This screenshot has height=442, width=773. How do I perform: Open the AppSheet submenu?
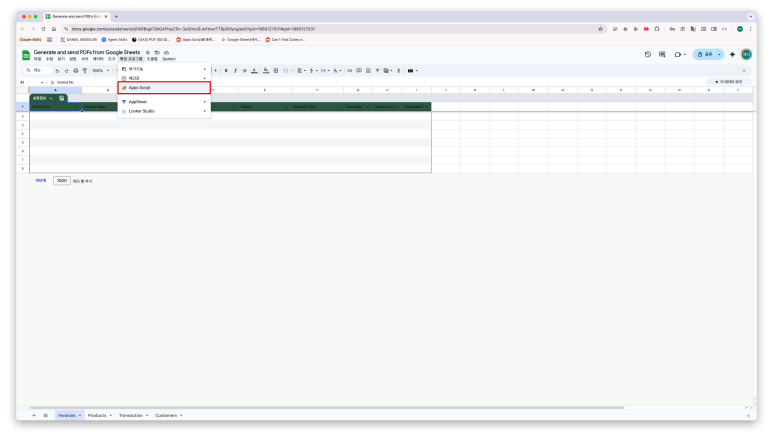click(140, 102)
